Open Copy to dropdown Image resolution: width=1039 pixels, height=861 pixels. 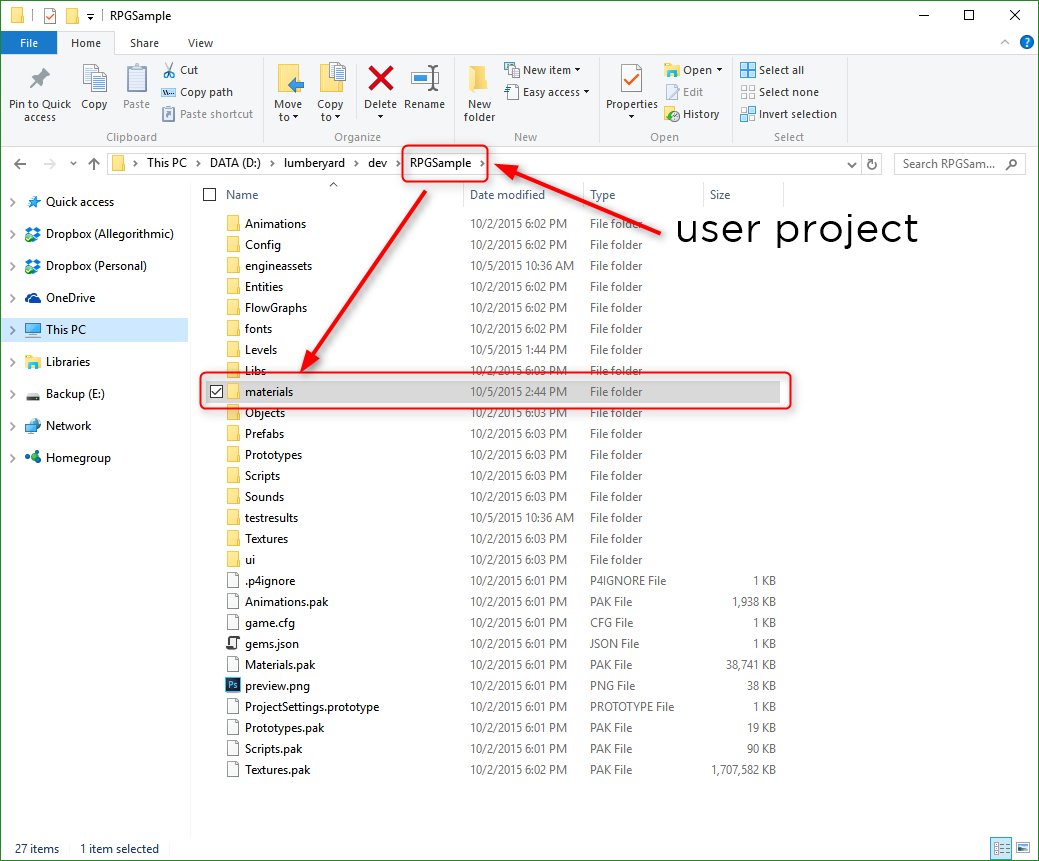pos(330,111)
